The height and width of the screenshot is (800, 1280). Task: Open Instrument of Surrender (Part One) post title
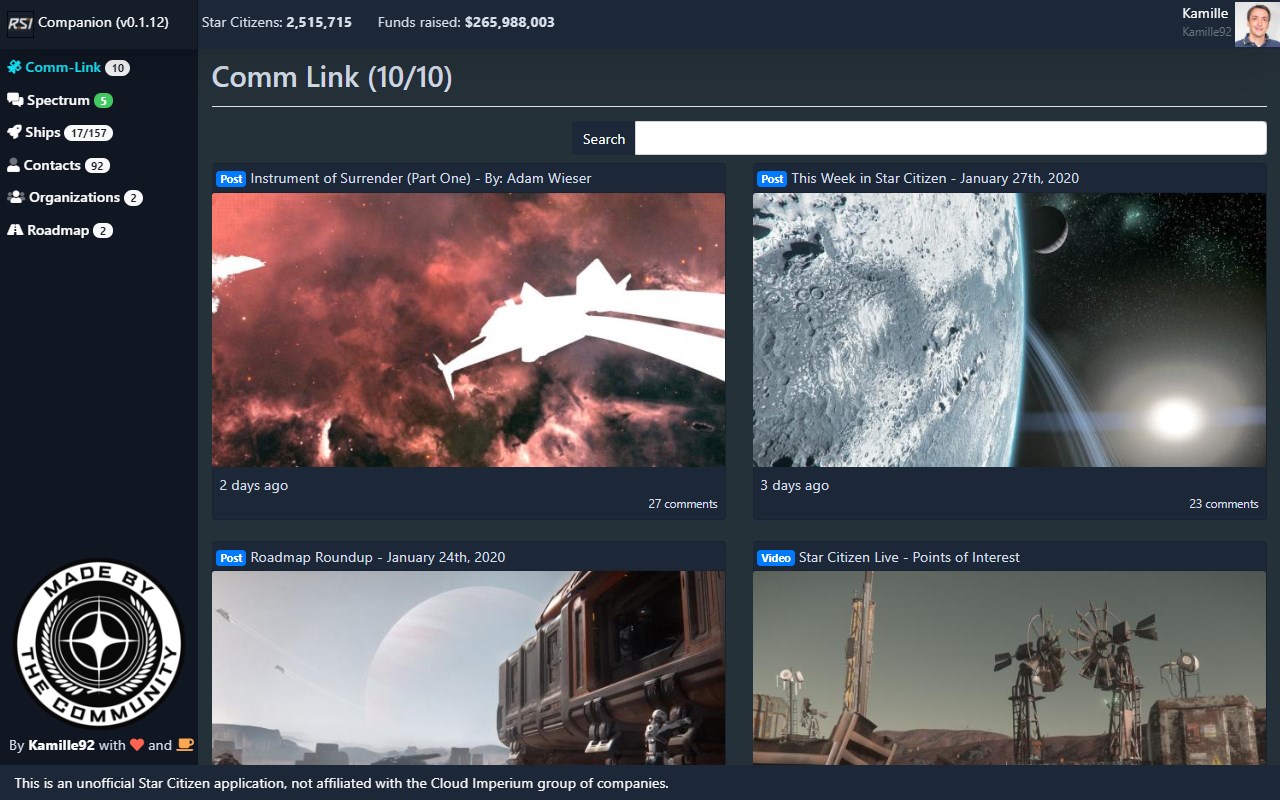click(x=421, y=178)
